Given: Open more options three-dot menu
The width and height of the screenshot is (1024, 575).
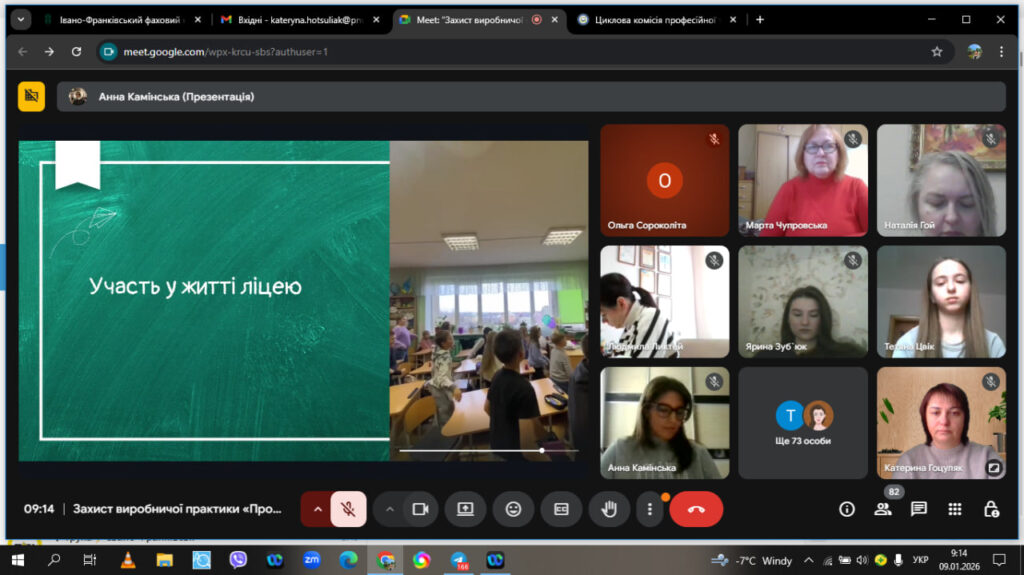Looking at the screenshot, I should click(649, 509).
